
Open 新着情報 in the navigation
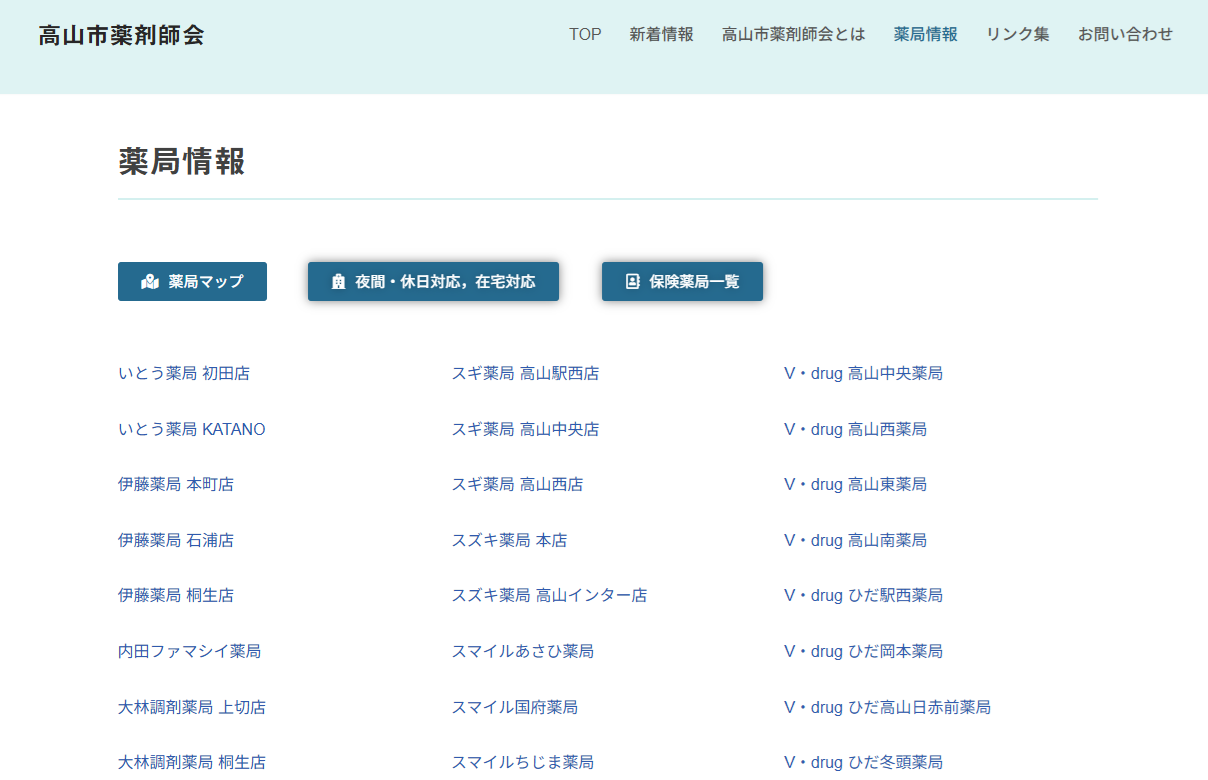[x=661, y=34]
